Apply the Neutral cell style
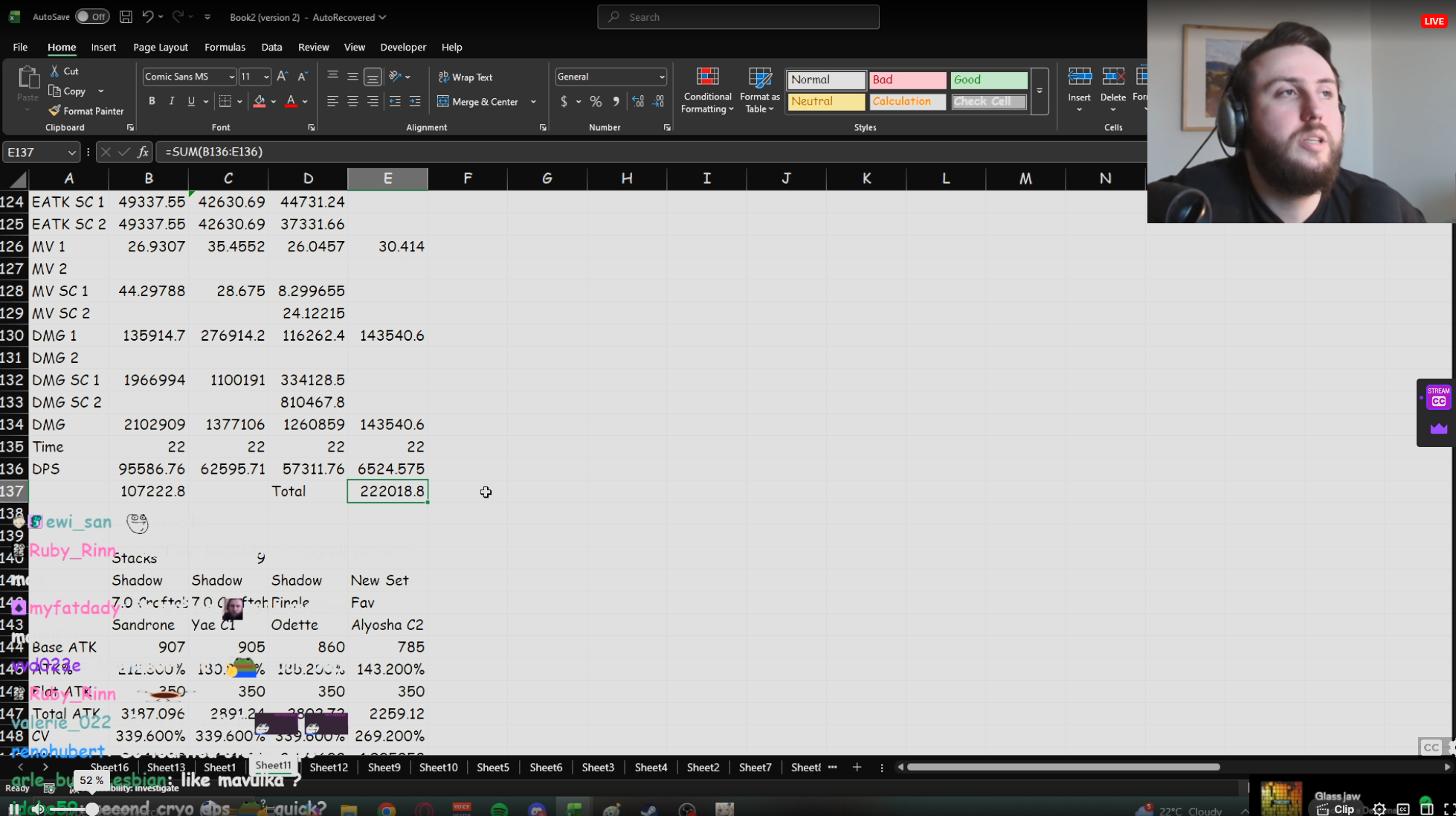 (826, 101)
